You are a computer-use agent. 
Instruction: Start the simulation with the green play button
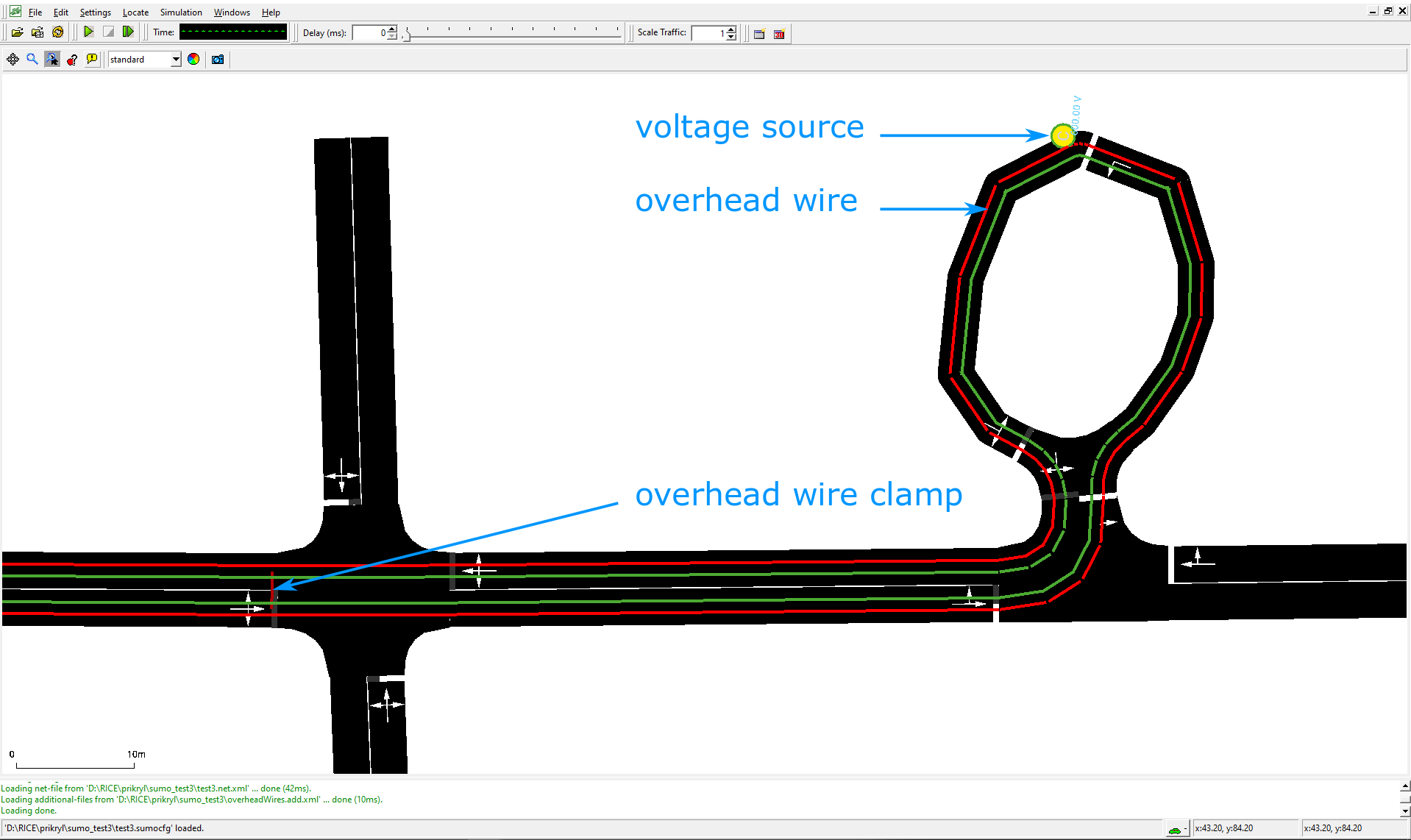pos(88,32)
